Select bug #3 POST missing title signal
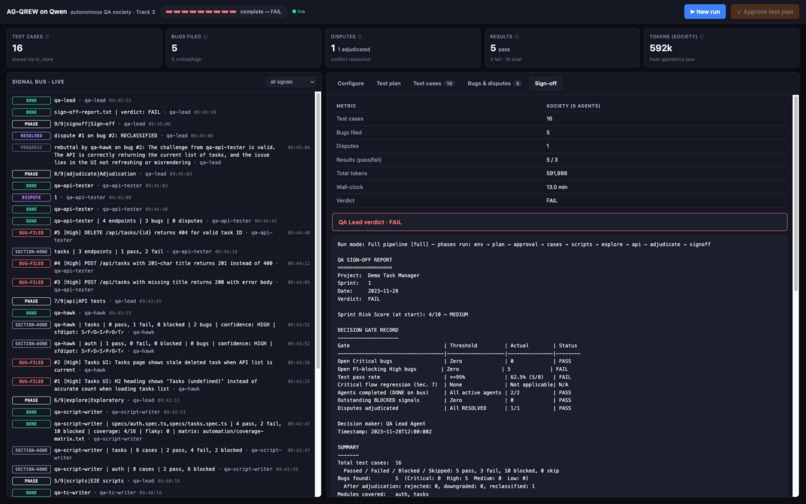806x504 pixels. (x=163, y=286)
